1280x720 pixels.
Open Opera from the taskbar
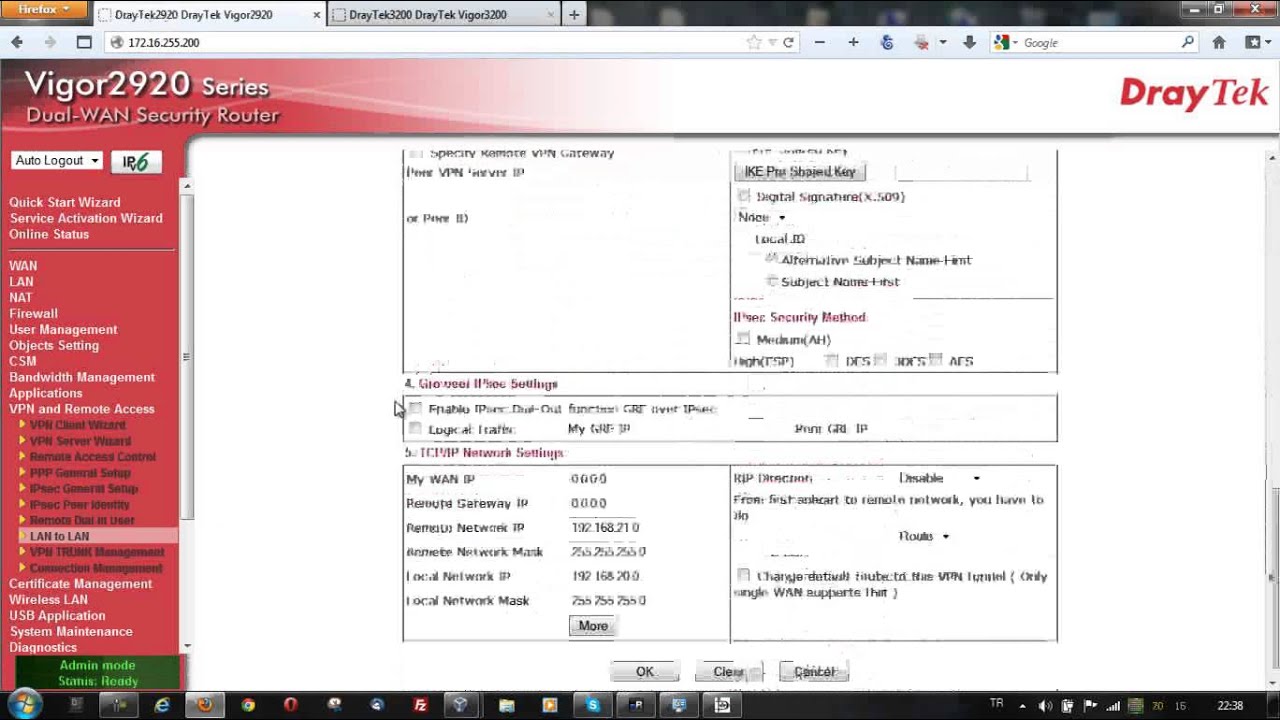291,705
